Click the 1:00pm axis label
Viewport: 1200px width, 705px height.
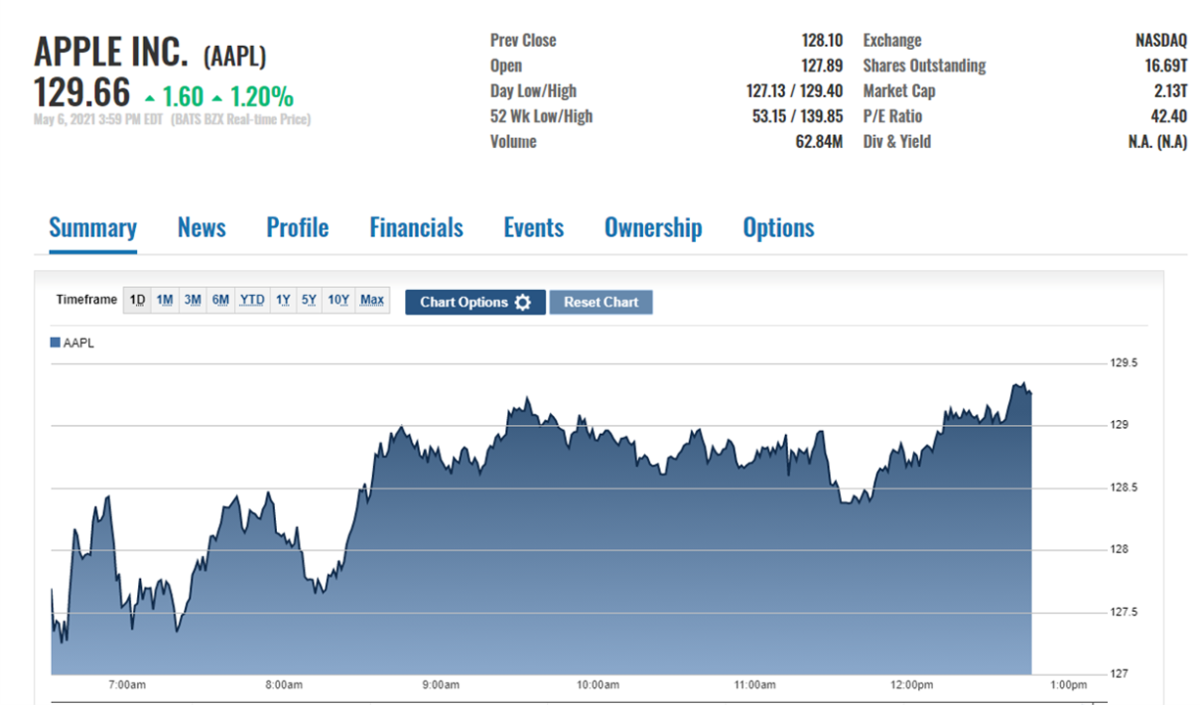(x=1068, y=685)
